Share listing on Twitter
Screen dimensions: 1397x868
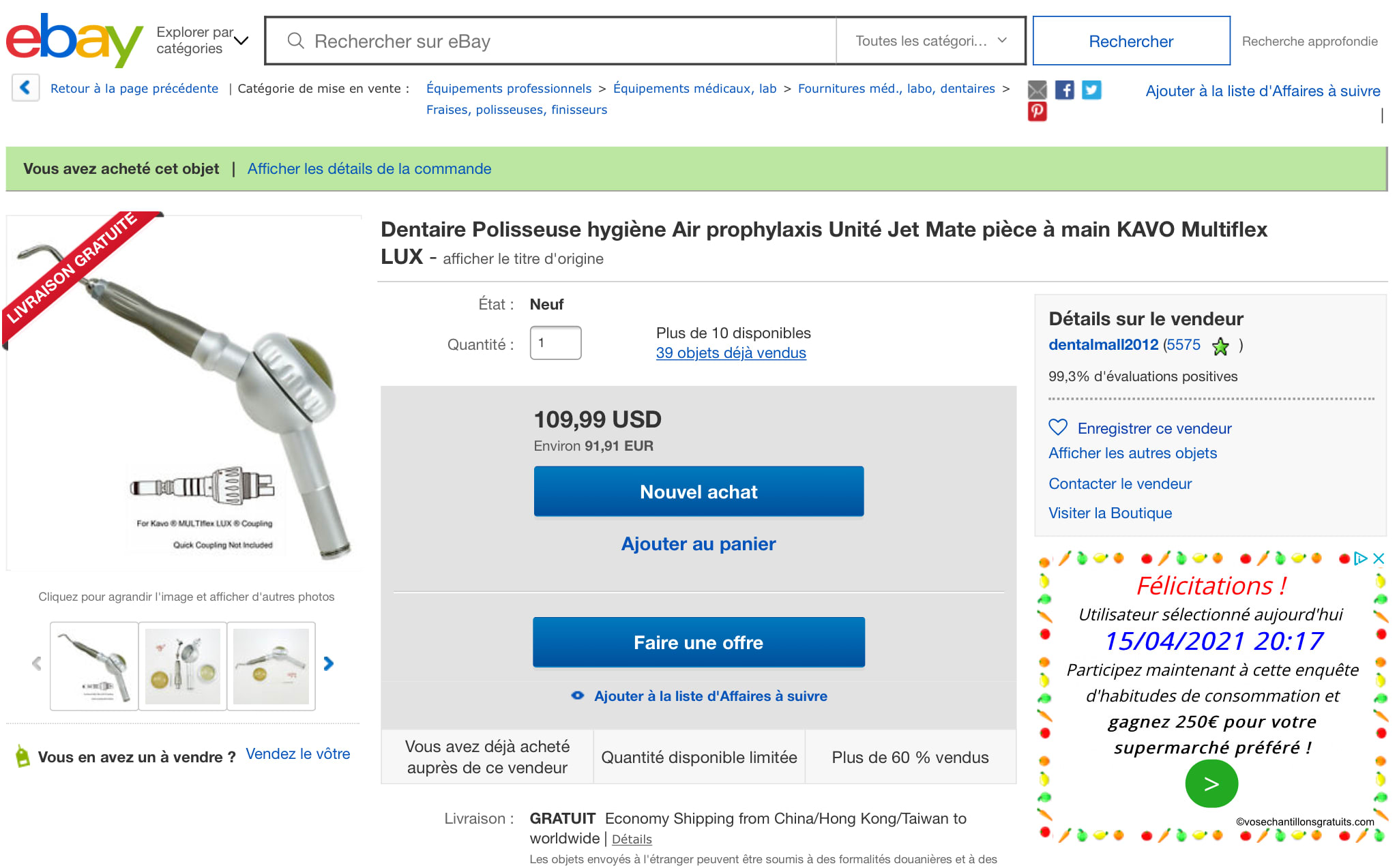pyautogui.click(x=1091, y=90)
